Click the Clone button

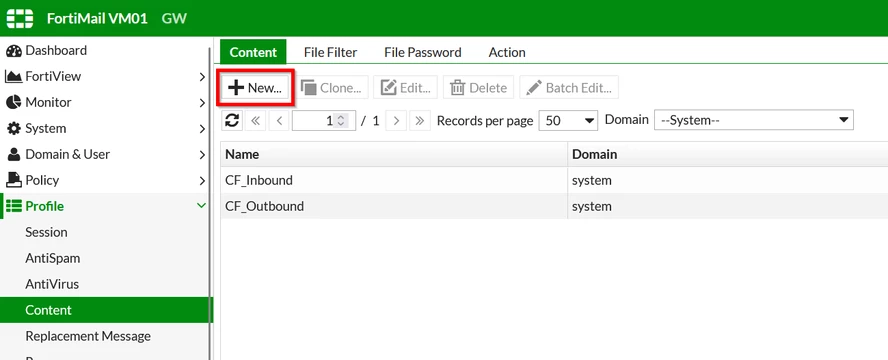tap(331, 88)
